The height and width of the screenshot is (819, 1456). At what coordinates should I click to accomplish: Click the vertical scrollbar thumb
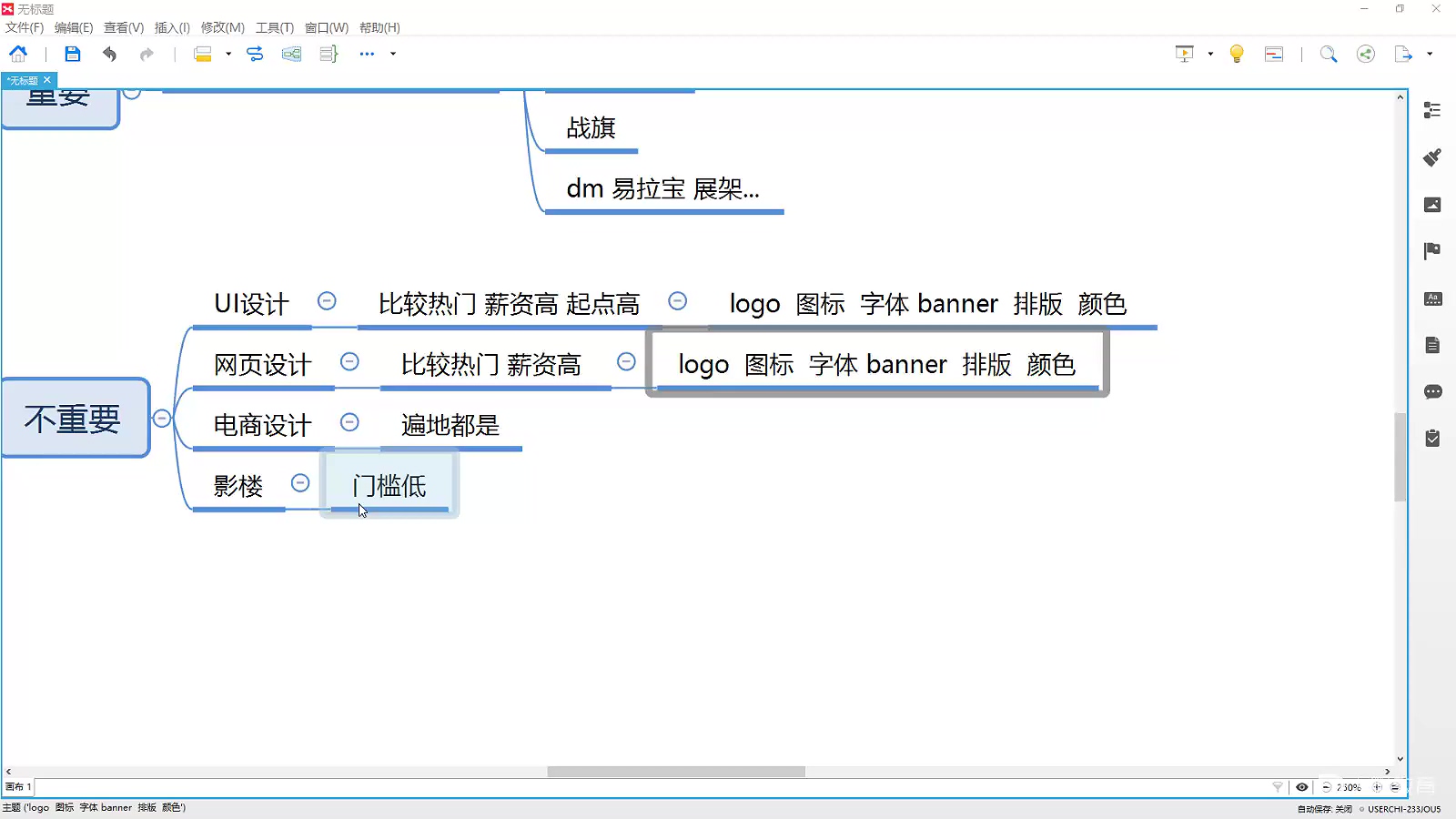click(1400, 457)
